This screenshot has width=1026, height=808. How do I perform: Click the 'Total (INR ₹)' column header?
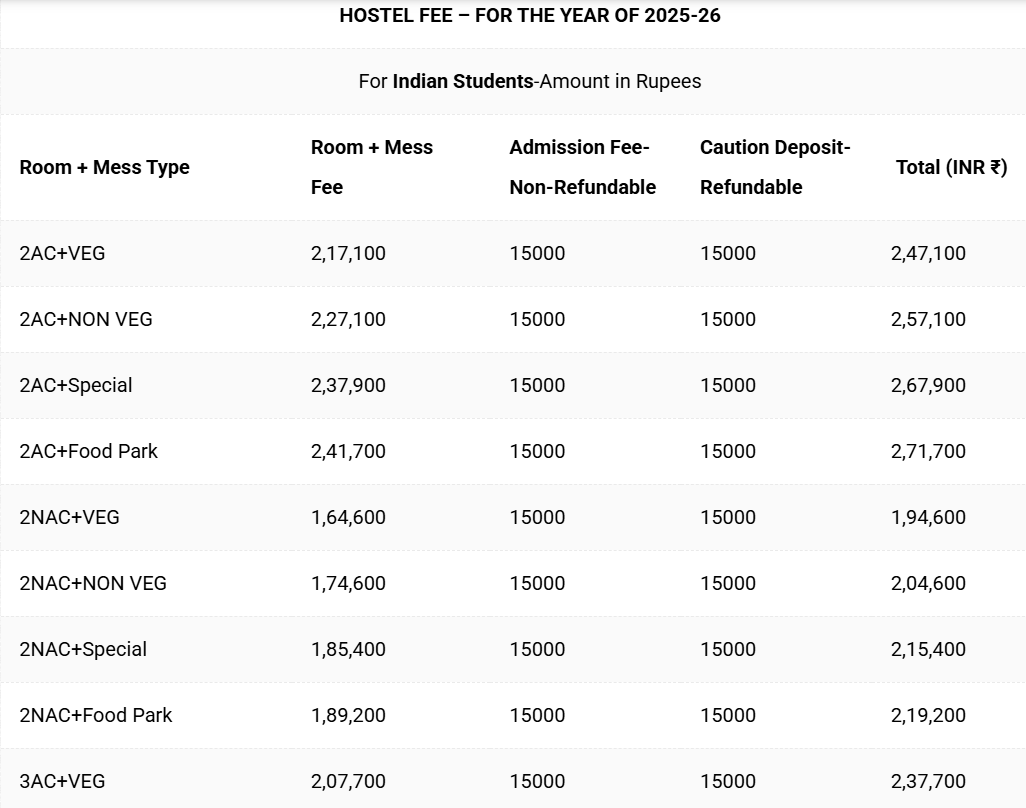click(x=951, y=167)
